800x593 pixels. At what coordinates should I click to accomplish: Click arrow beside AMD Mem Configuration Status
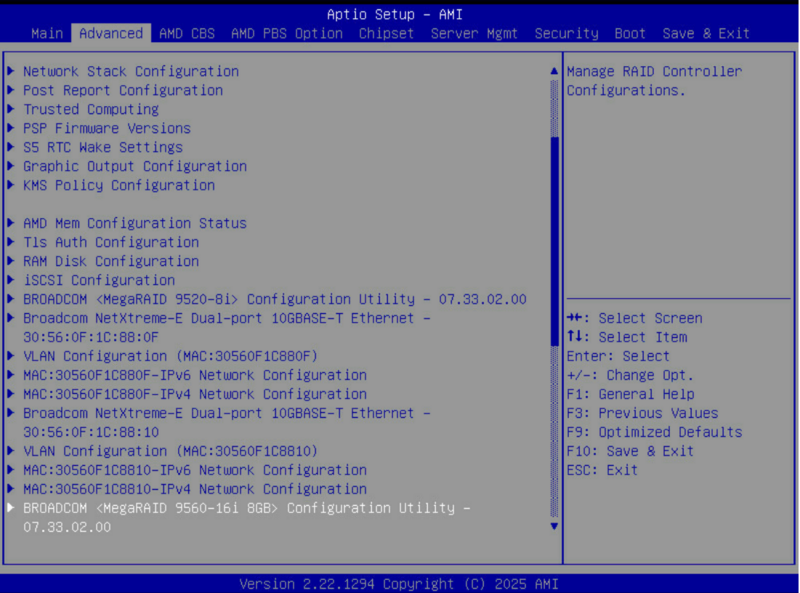point(11,223)
